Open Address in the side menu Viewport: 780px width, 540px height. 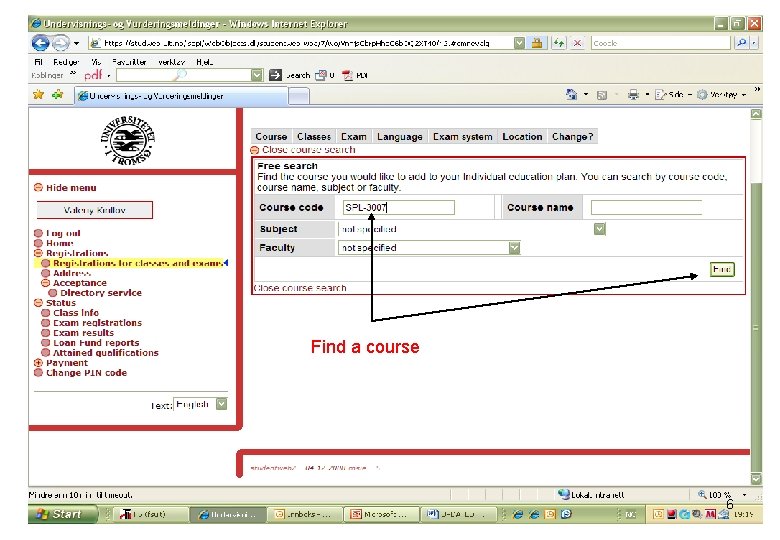coord(72,273)
